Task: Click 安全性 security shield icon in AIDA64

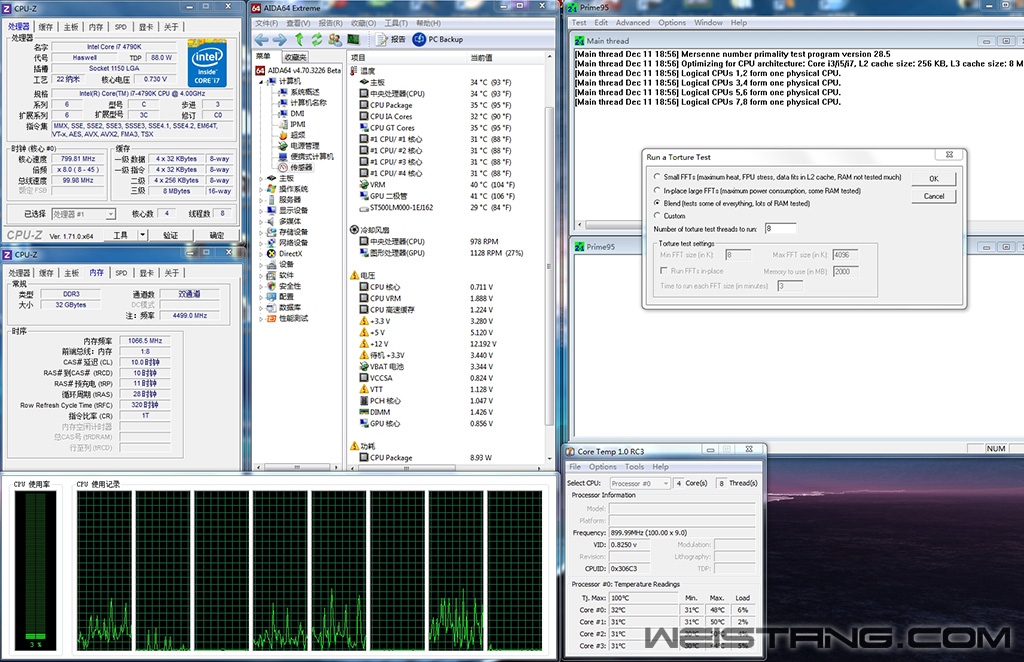Action: click(272, 286)
